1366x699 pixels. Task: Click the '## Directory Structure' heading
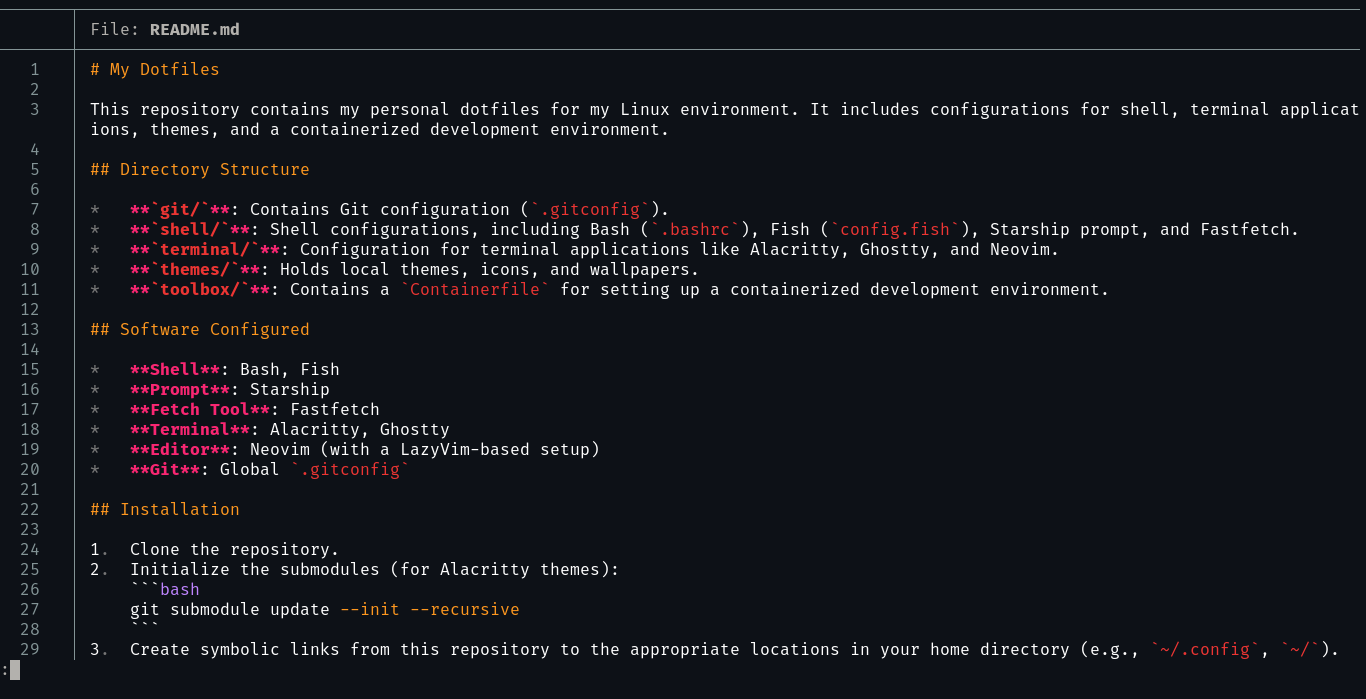click(x=200, y=169)
